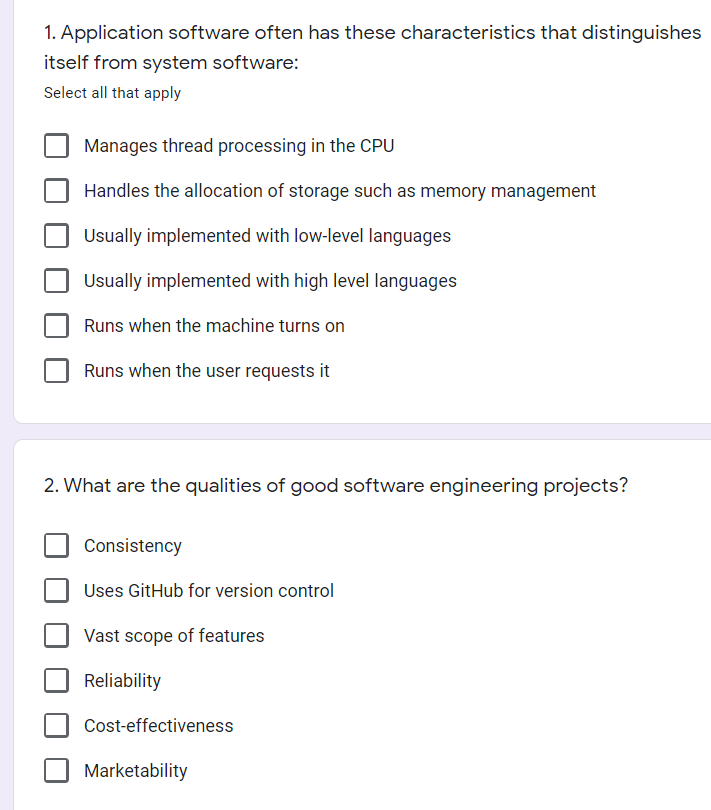Click the 'Select all that apply' hint text
The height and width of the screenshot is (810, 711).
[x=111, y=92]
